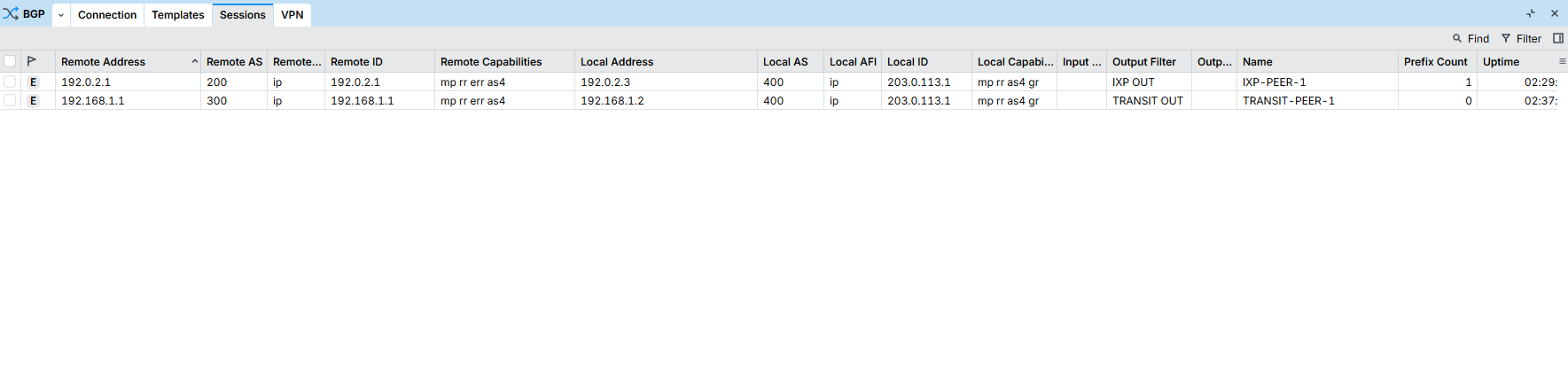Click the BGP shuffle icon
This screenshot has height=365, width=1568.
(11, 14)
